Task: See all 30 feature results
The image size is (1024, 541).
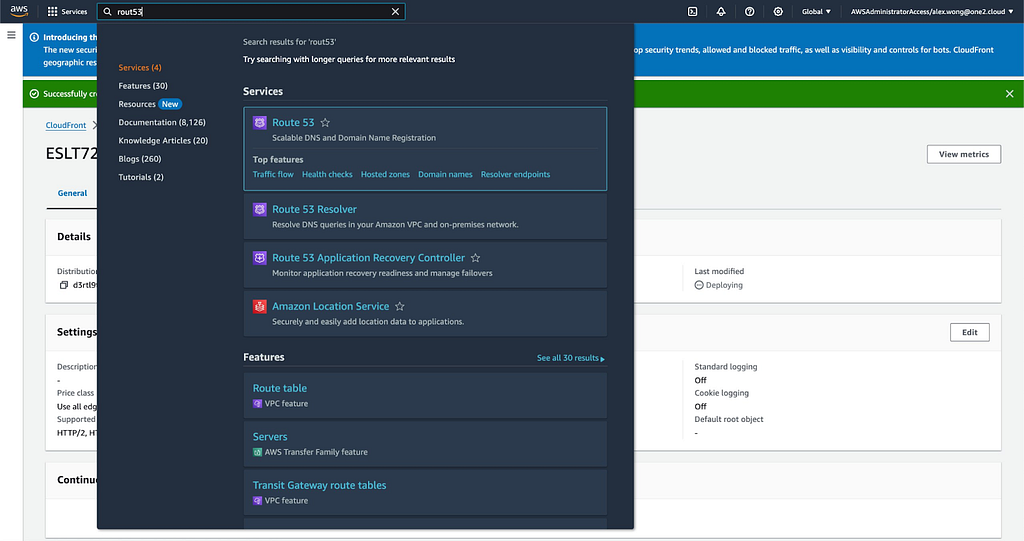Action: pyautogui.click(x=571, y=358)
